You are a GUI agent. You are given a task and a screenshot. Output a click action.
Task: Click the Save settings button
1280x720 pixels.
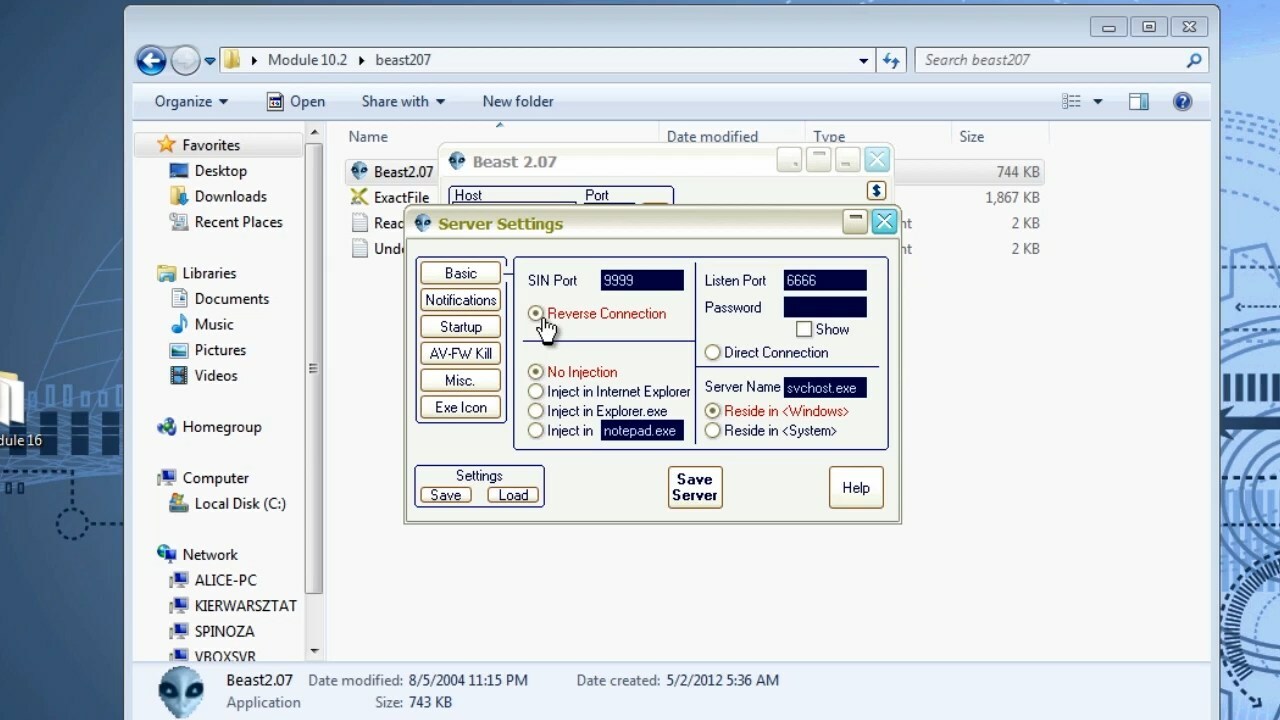tap(446, 495)
